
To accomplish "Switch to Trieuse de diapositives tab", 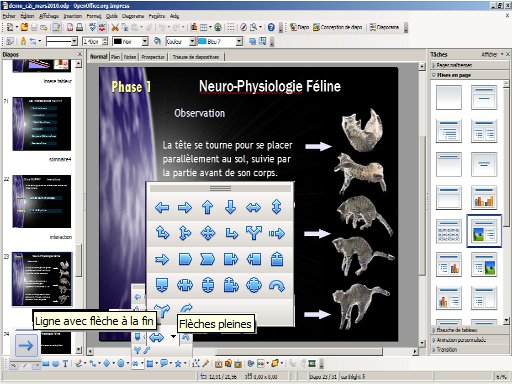I will coord(196,57).
